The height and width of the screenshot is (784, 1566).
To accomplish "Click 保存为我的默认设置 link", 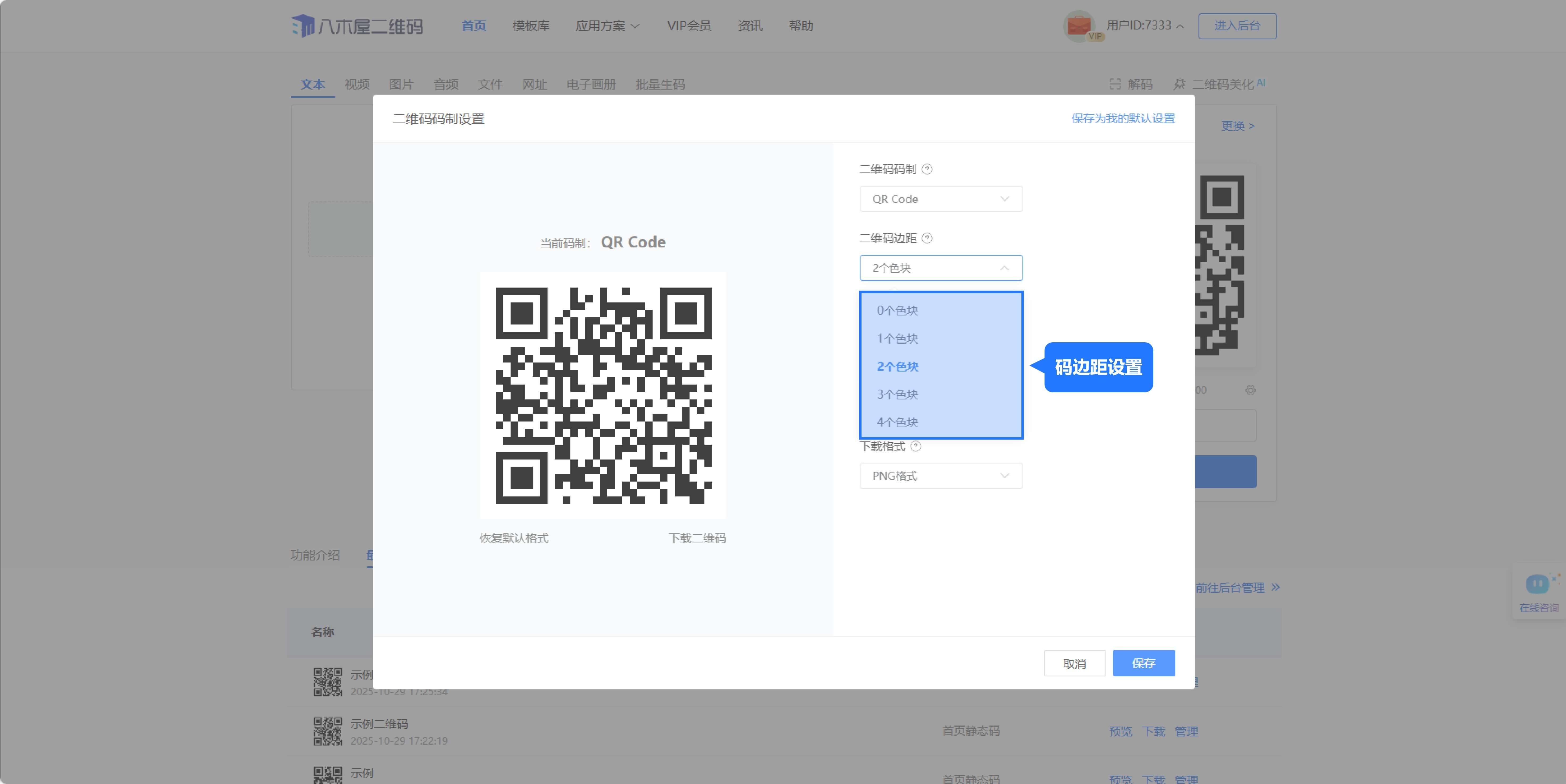I will (1122, 119).
